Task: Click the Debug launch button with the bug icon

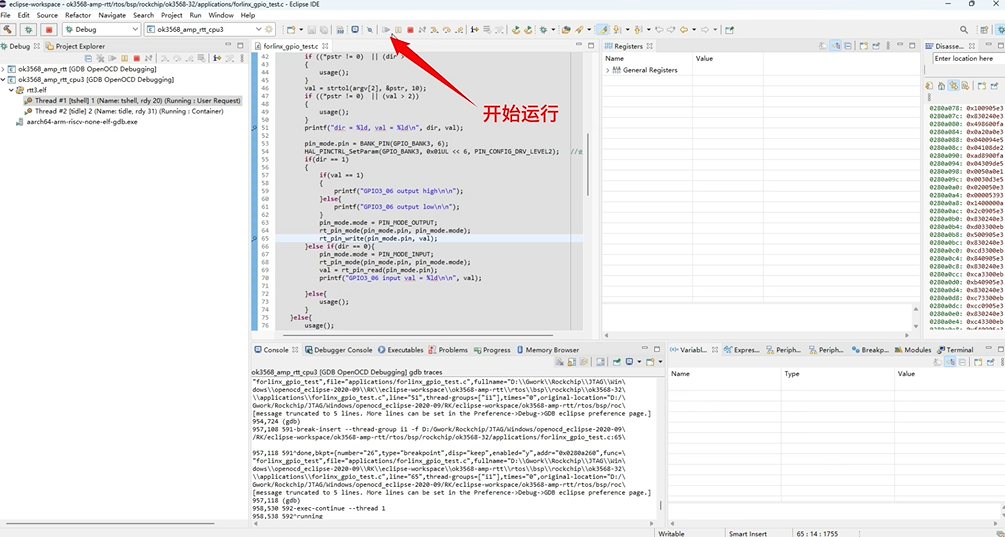Action: tap(28, 29)
